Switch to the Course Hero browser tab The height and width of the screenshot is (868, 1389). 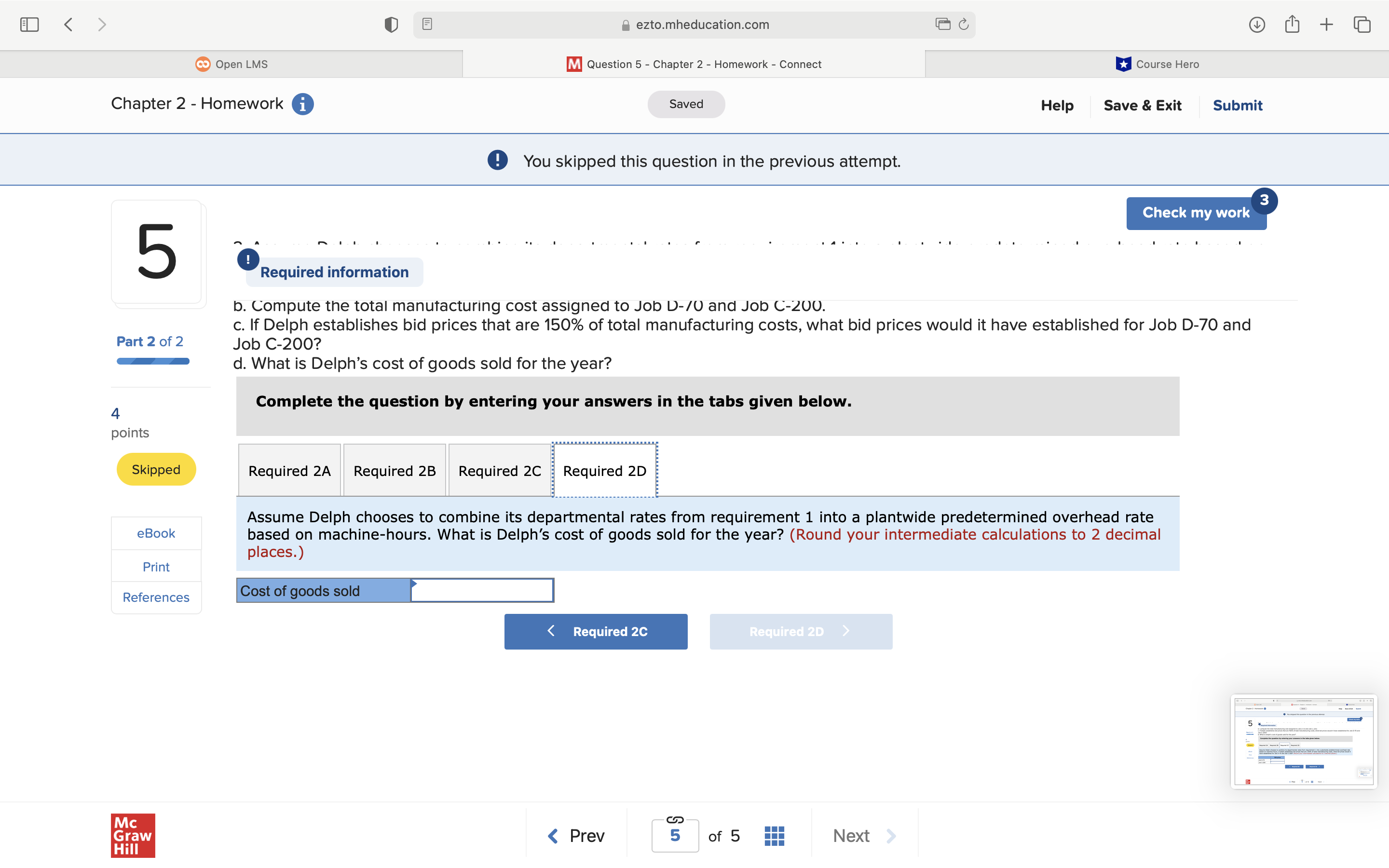(x=1157, y=64)
